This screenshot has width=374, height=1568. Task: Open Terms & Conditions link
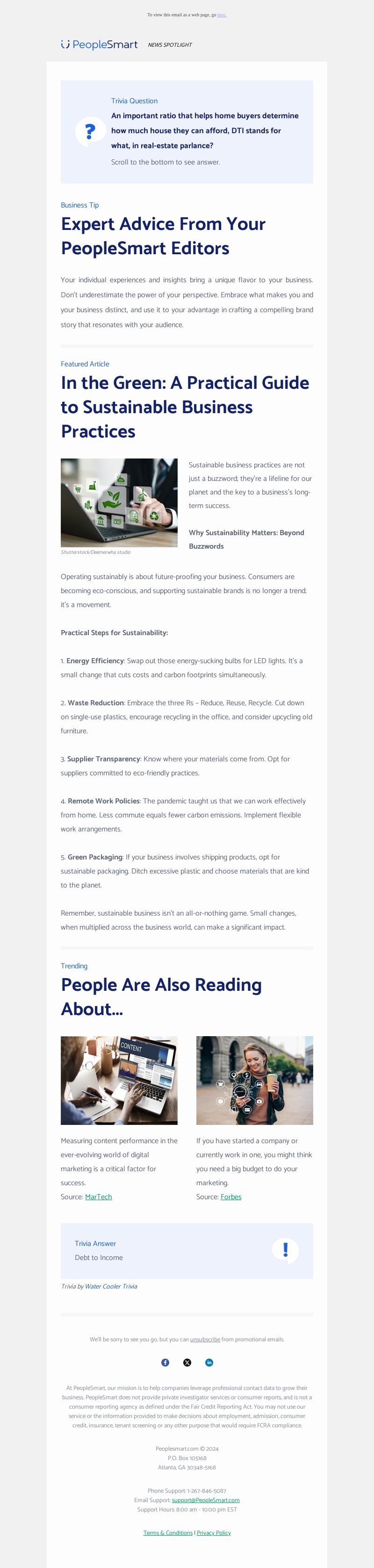(x=168, y=1532)
